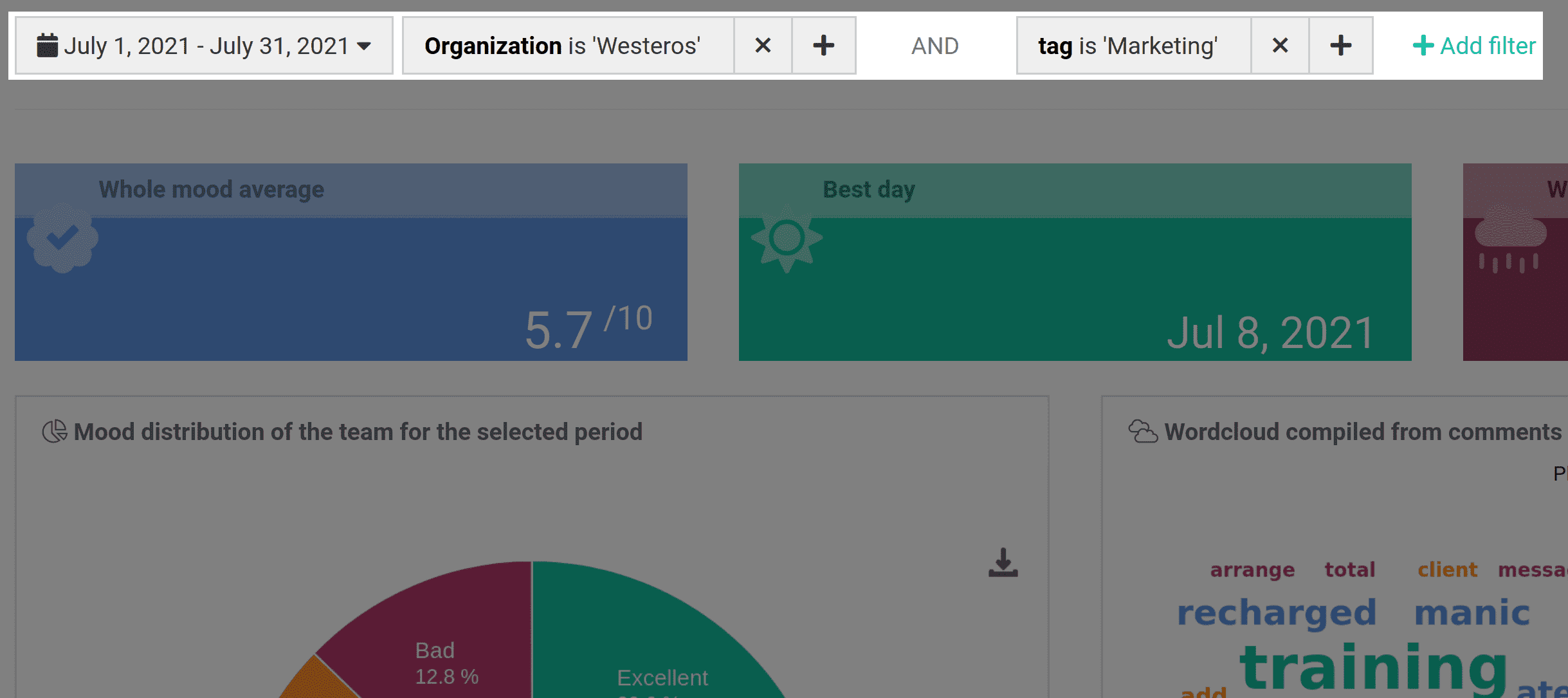
Task: Click the Wordcloud compiled from comments title
Action: point(1363,432)
